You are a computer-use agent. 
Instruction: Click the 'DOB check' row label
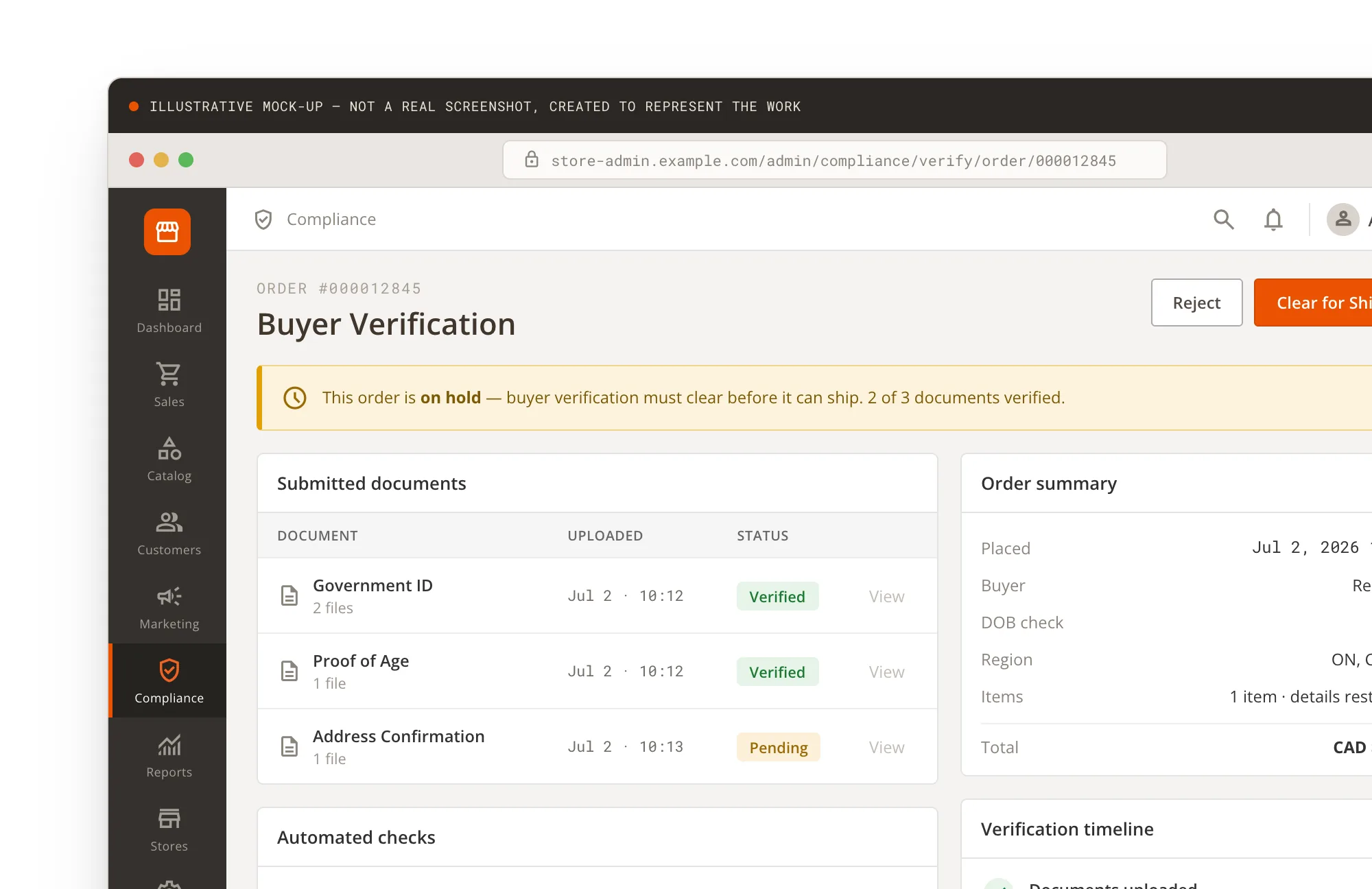point(1022,622)
